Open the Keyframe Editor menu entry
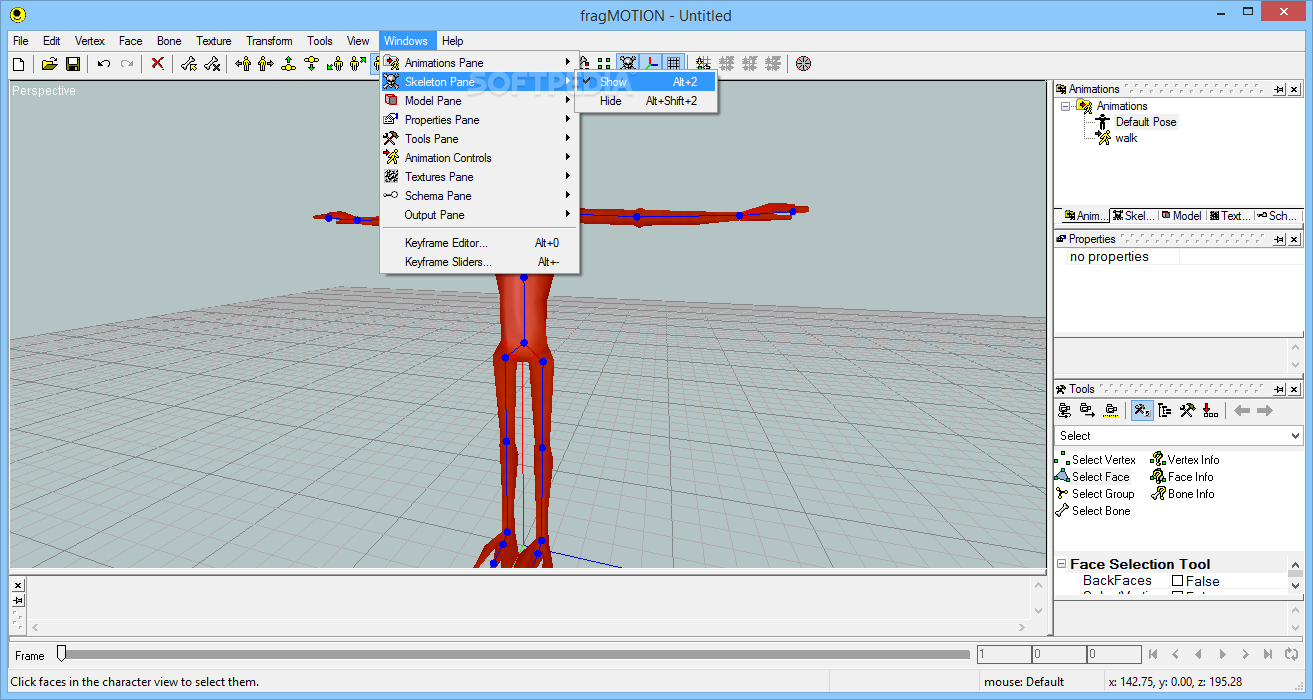Viewport: 1313px width, 700px height. tap(480, 243)
